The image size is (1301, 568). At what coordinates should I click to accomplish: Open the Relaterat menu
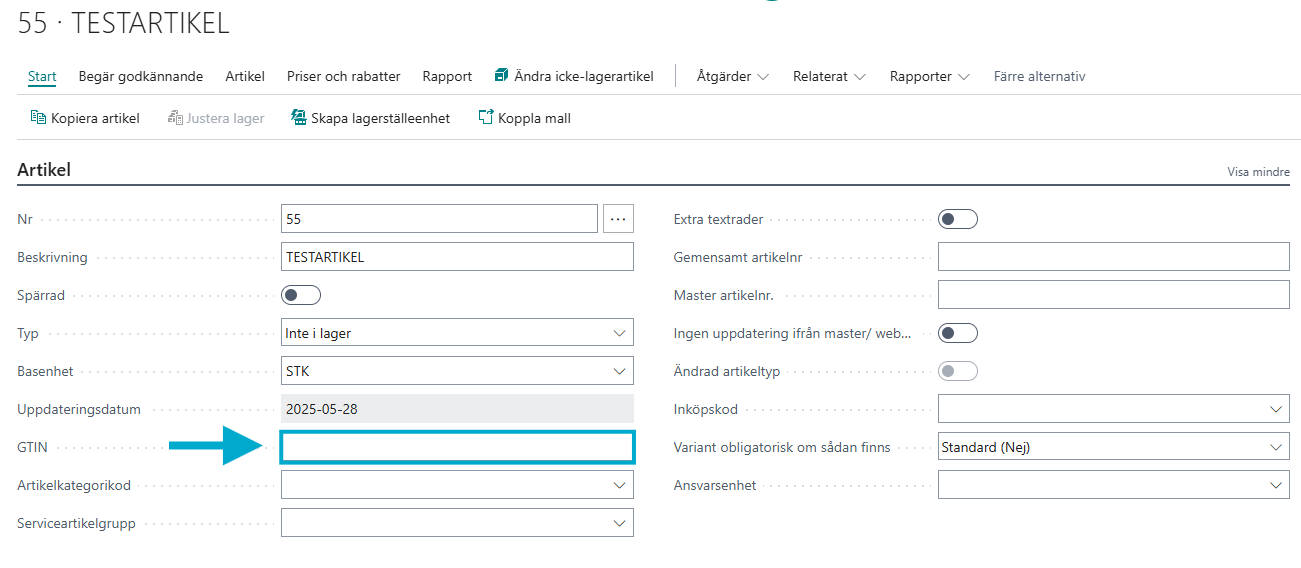[x=829, y=76]
